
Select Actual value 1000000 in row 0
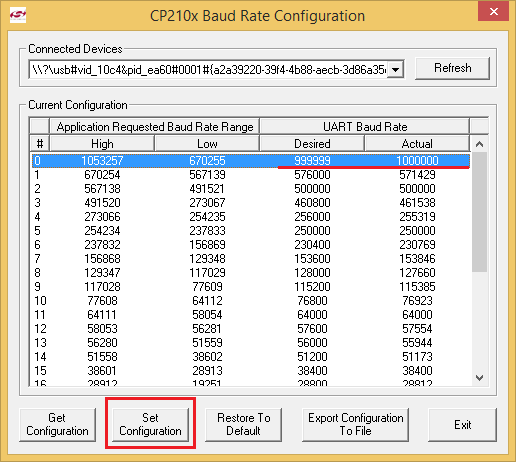(x=417, y=161)
